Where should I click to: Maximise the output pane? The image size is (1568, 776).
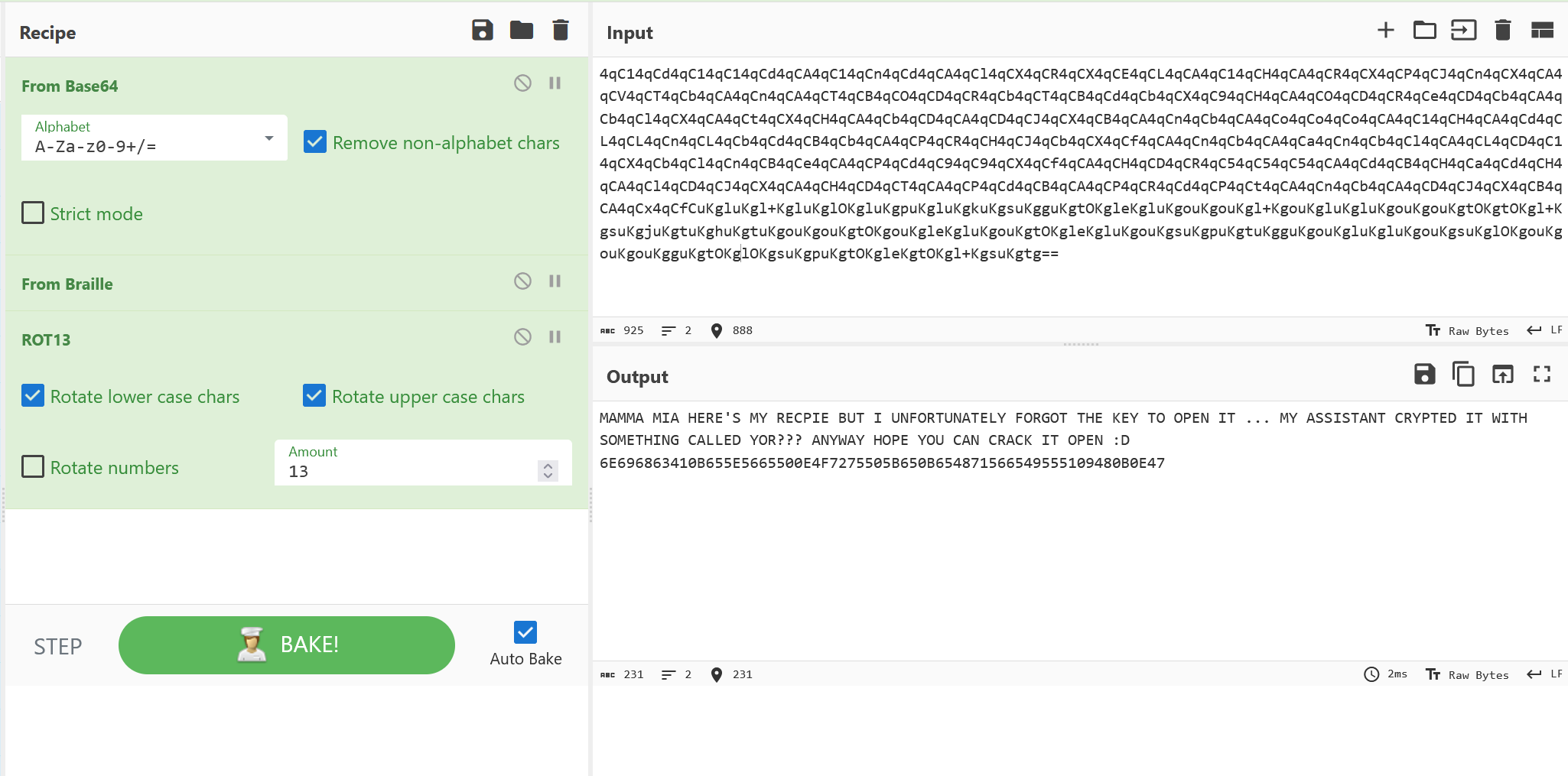pyautogui.click(x=1542, y=374)
